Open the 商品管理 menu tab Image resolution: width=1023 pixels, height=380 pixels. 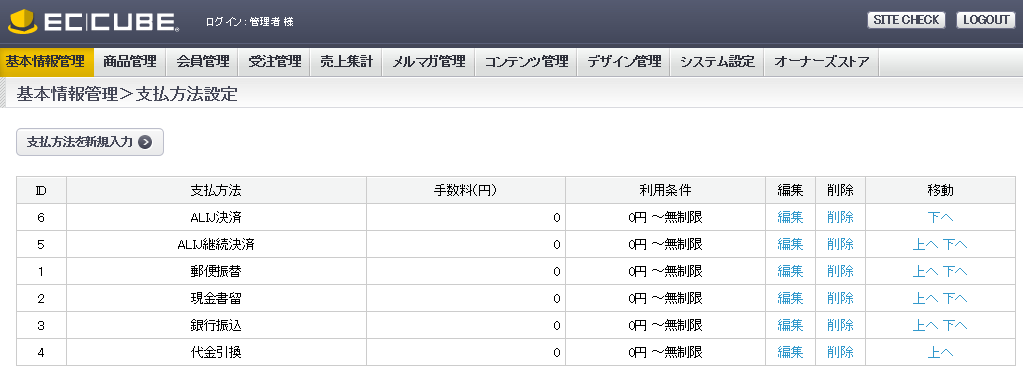[x=130, y=62]
